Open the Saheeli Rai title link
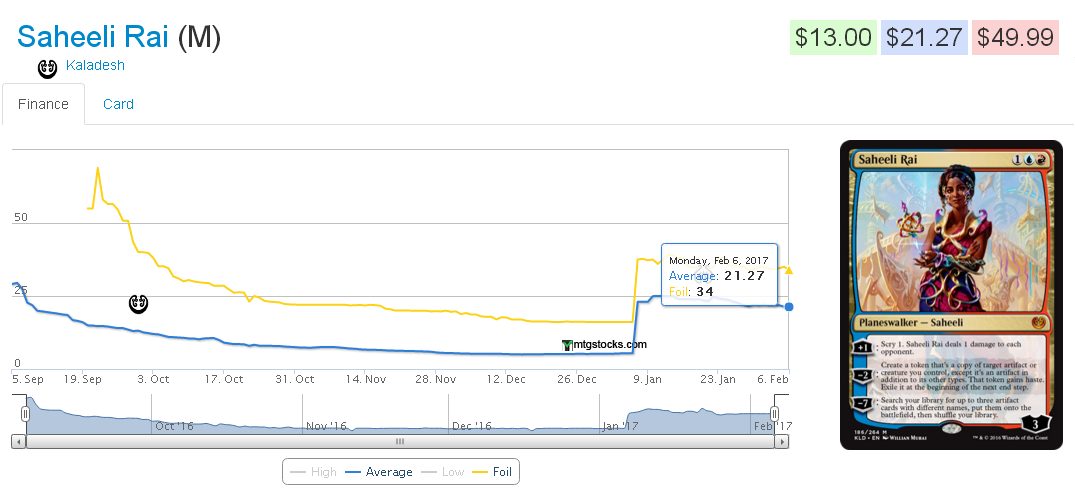The width and height of the screenshot is (1075, 495). pos(93,36)
